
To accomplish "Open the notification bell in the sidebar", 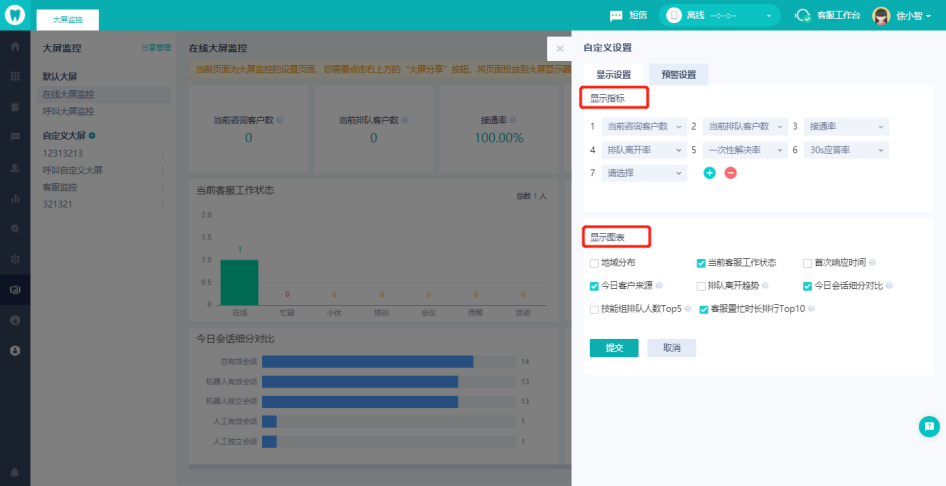I will click(15, 473).
